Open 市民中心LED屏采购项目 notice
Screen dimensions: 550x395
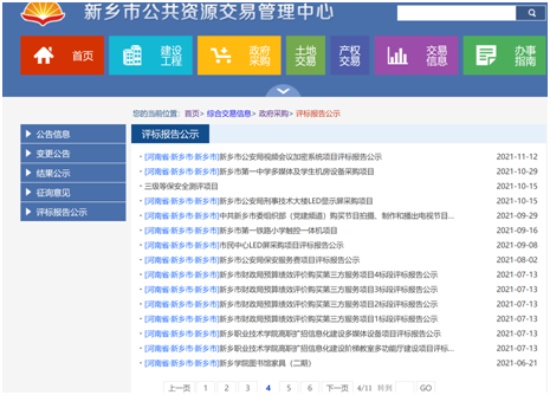click(244, 245)
